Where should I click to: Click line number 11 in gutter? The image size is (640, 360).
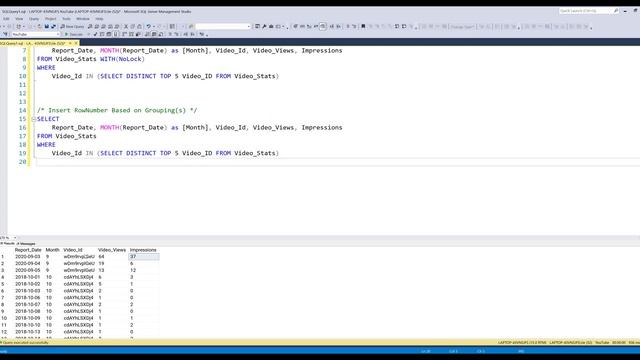pyautogui.click(x=22, y=84)
